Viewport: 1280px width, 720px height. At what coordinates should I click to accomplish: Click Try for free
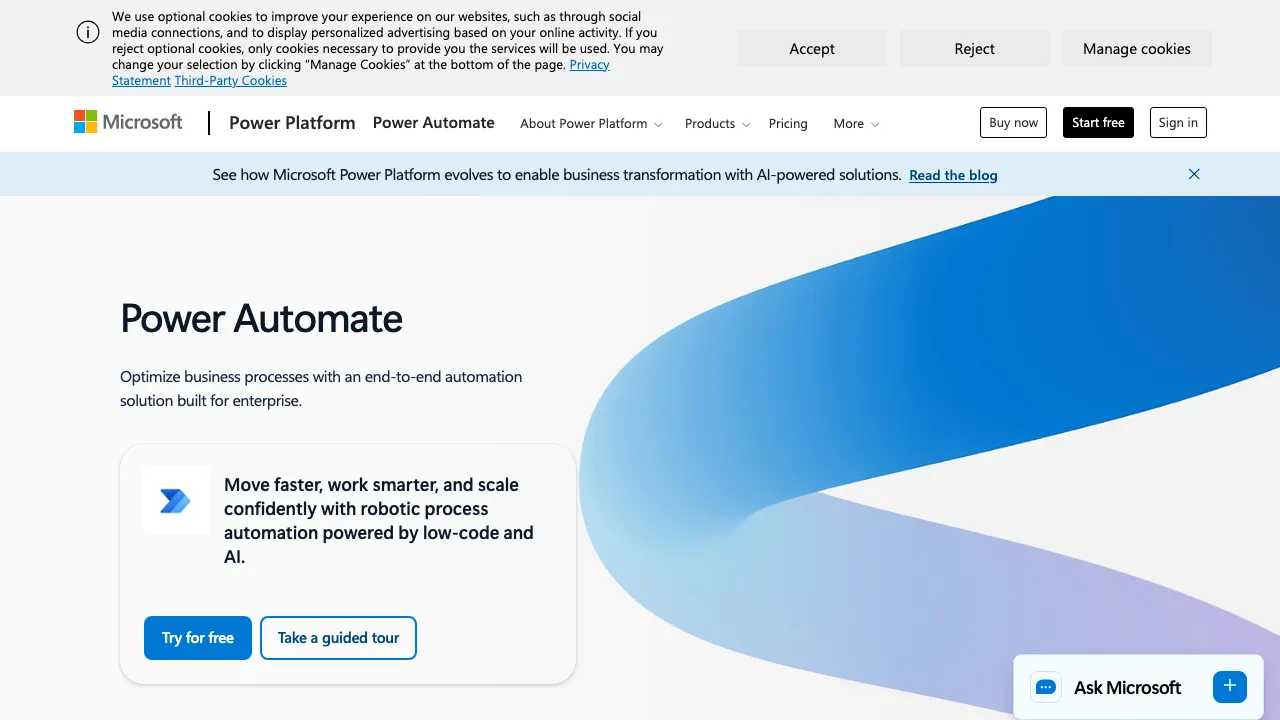197,638
